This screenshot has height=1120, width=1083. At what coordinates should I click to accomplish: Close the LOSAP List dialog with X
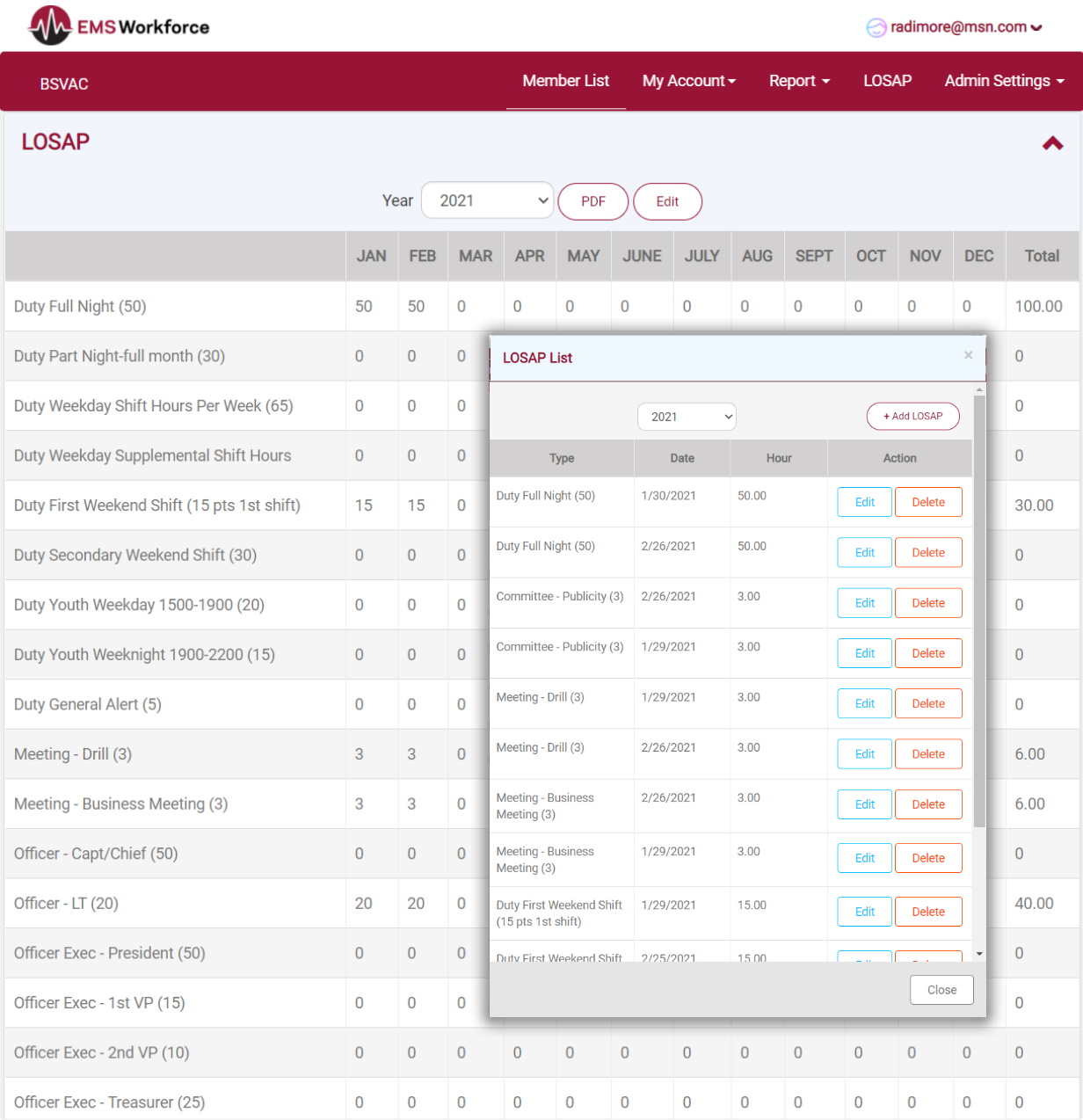[968, 355]
